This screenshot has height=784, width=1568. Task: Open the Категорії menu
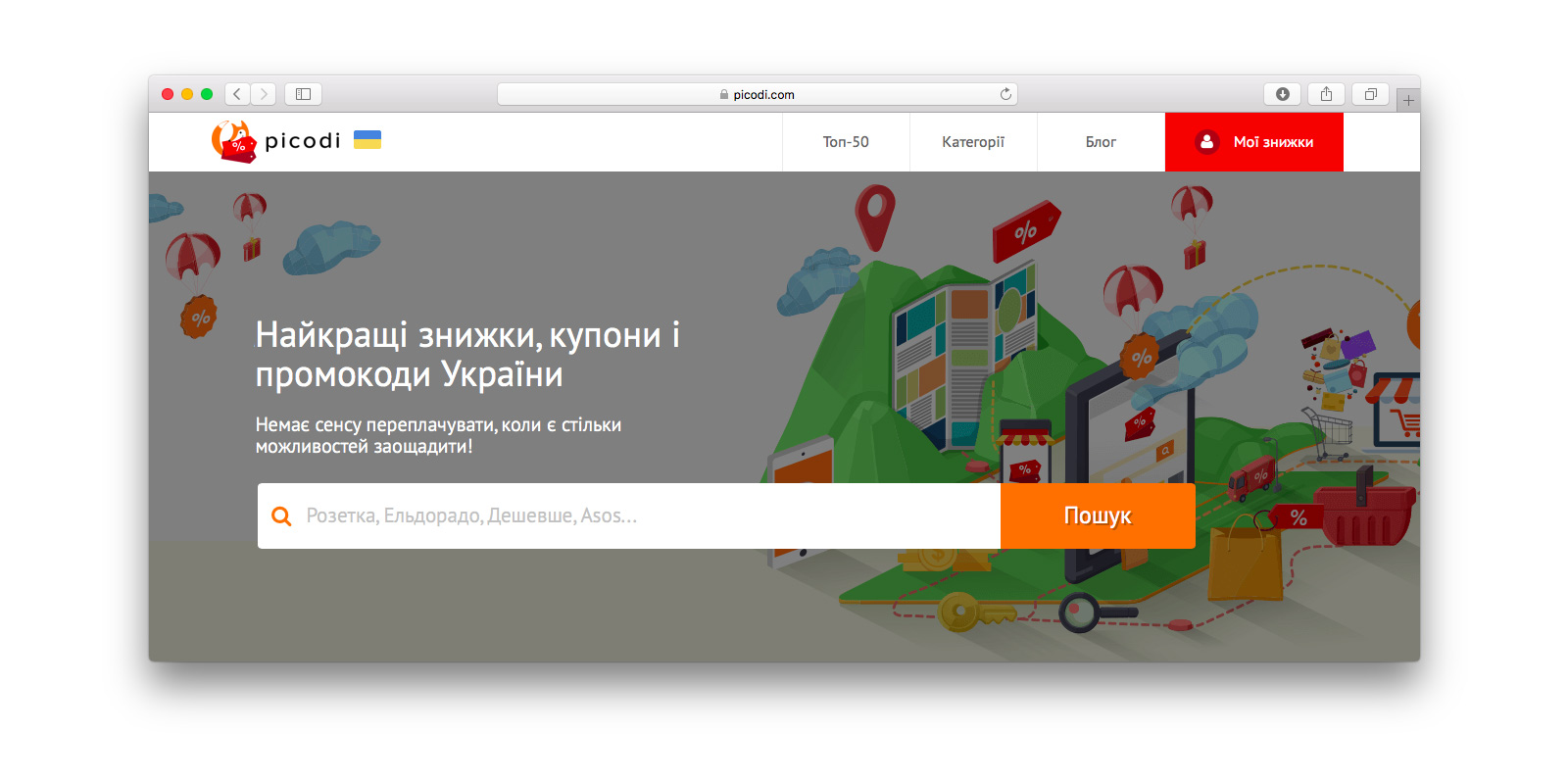pos(973,142)
